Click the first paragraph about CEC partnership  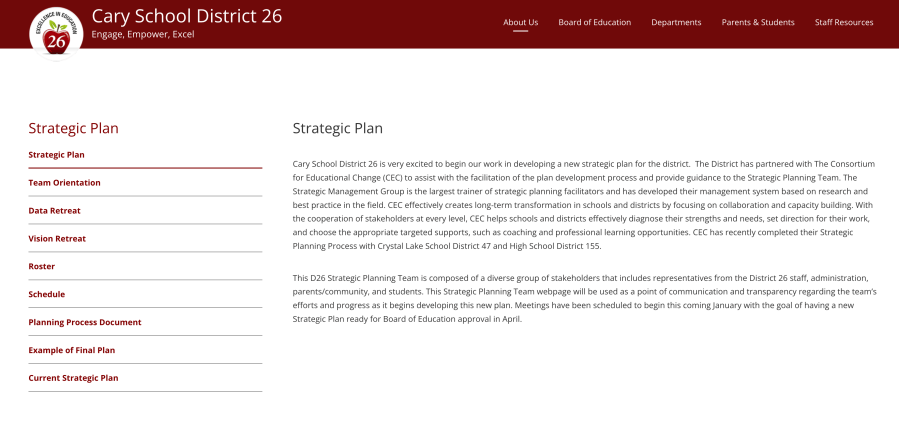click(x=584, y=204)
